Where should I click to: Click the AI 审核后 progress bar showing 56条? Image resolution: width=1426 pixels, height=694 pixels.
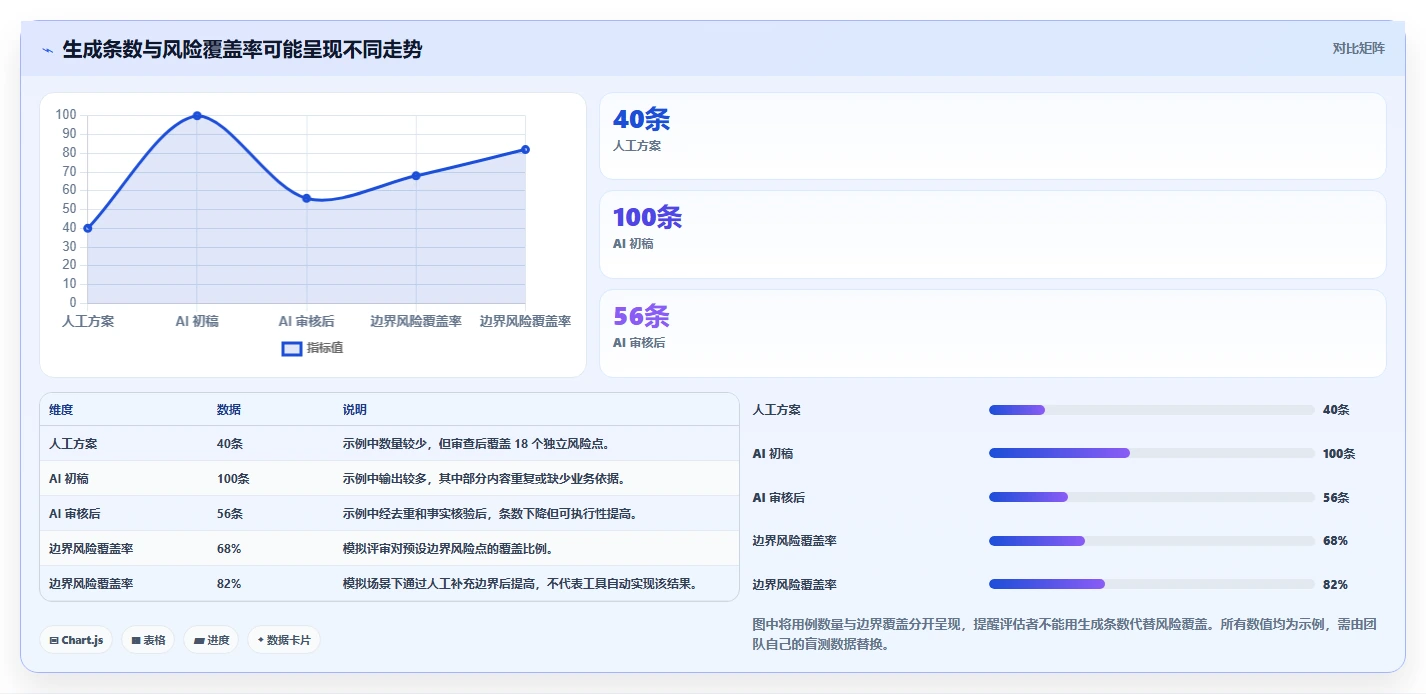click(1151, 497)
